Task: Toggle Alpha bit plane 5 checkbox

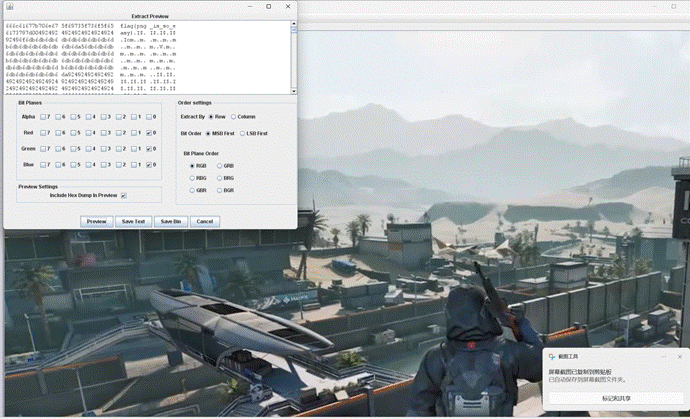Action: pos(73,117)
